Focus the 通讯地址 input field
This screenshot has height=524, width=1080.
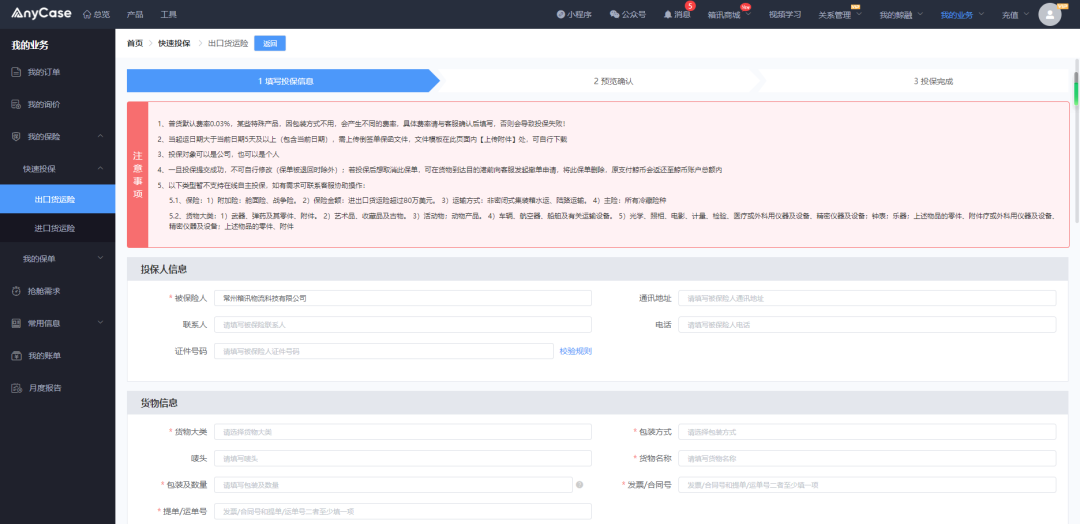point(867,298)
